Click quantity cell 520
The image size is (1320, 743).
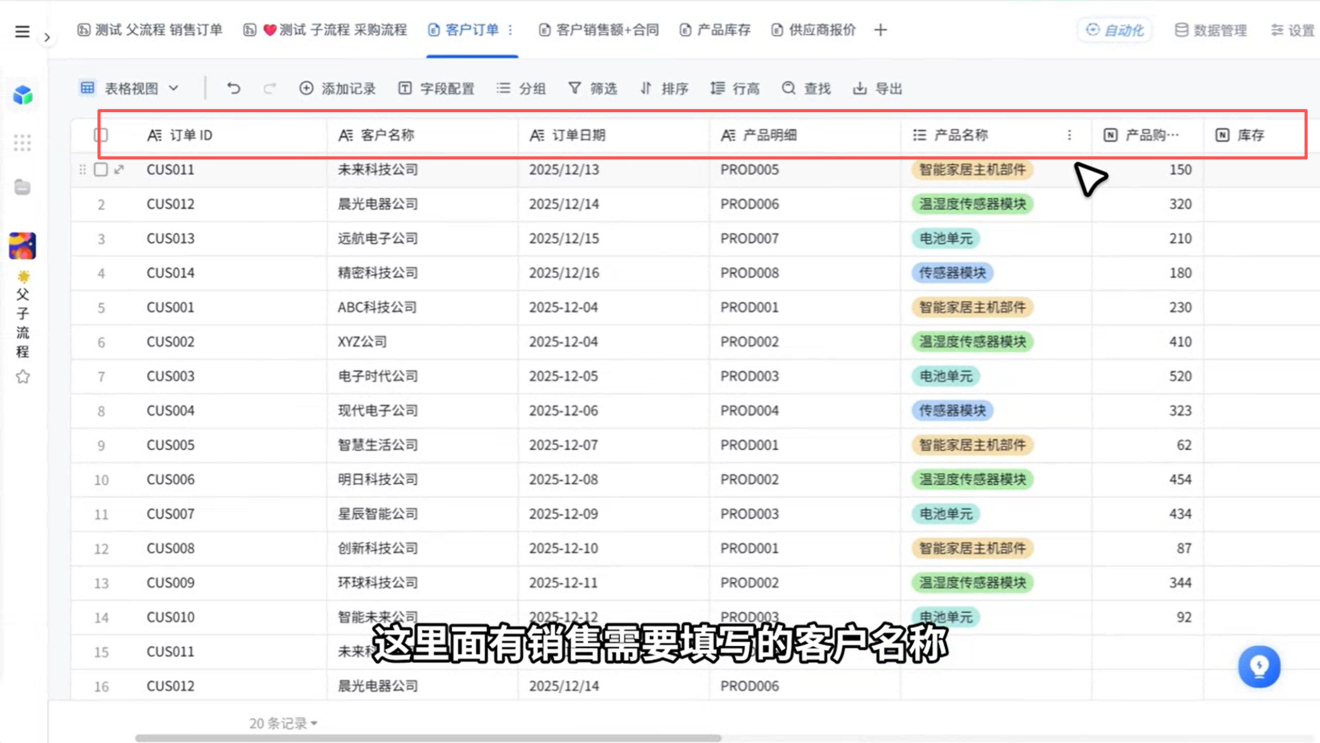1148,377
